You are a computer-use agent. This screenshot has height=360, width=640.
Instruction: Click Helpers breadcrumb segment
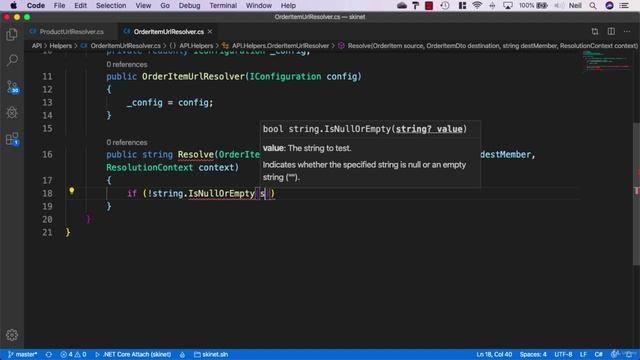click(60, 46)
